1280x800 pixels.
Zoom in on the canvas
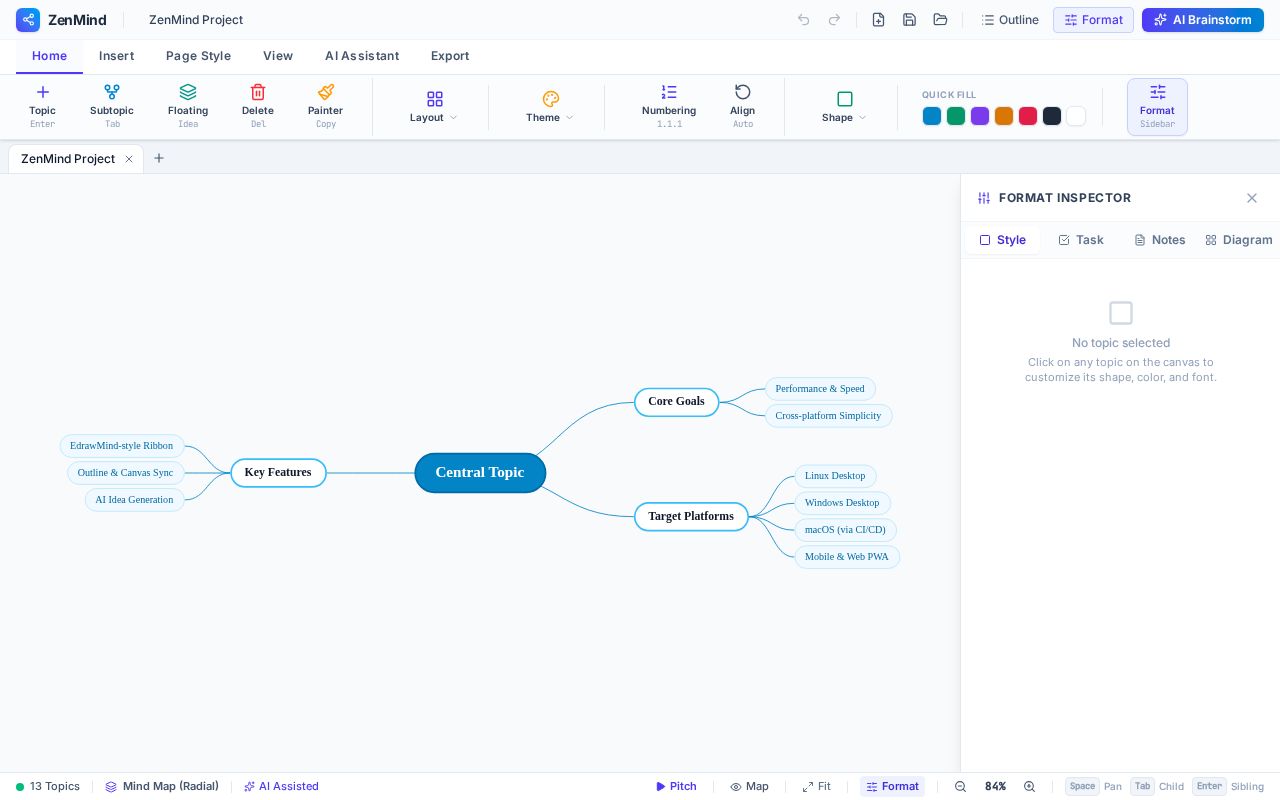pos(1029,787)
